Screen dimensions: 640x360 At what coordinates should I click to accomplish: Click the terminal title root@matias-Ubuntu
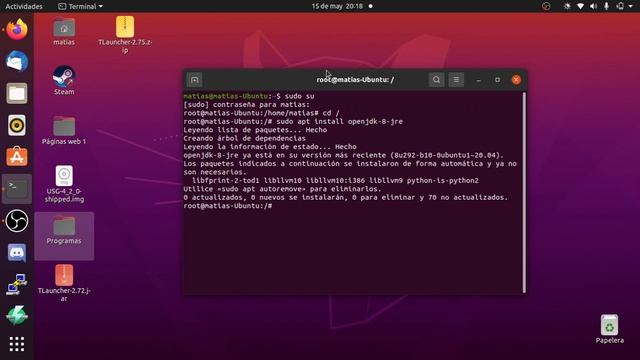355,80
